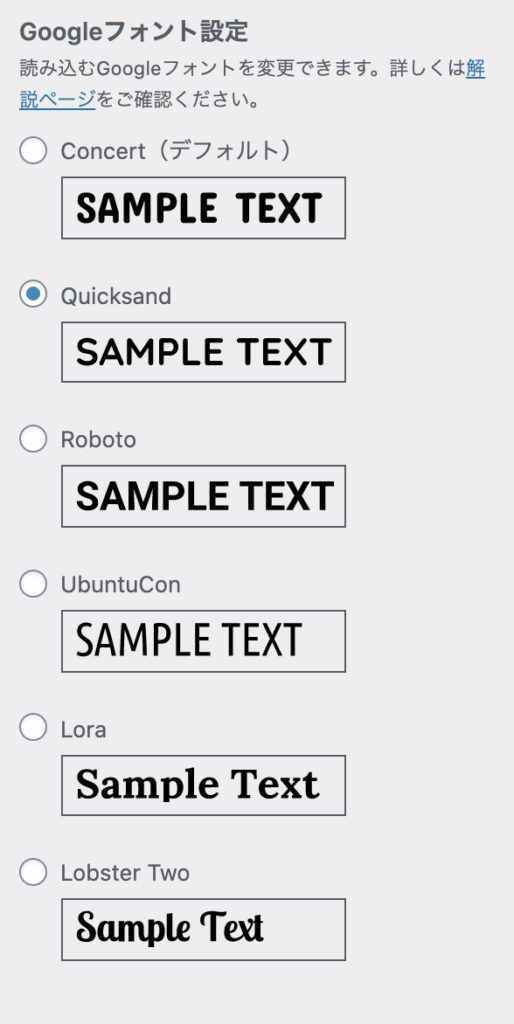Select the Concert (デフォルト) radio button
This screenshot has height=1024, width=514.
click(x=33, y=150)
